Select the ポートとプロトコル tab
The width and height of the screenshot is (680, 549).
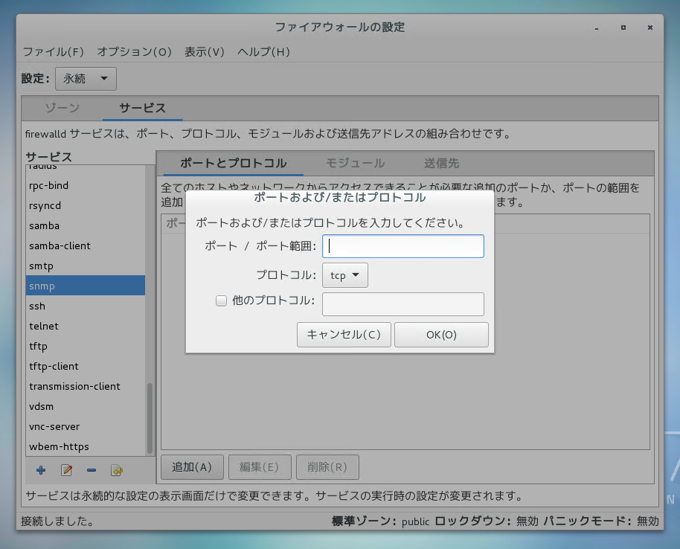(x=233, y=163)
